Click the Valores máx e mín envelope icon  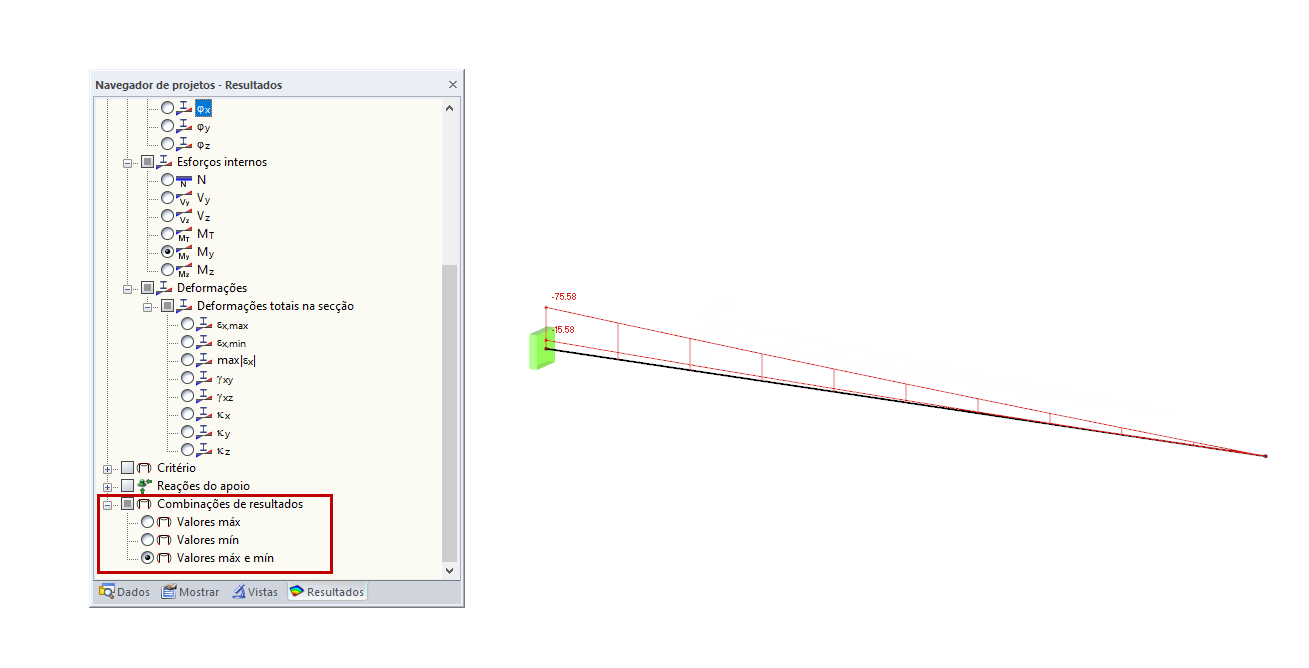[x=165, y=558]
